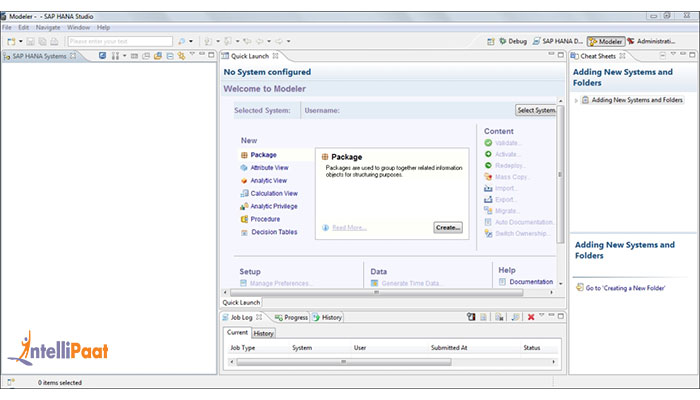The height and width of the screenshot is (400, 700).
Task: Click the Select System button
Action: [x=536, y=110]
